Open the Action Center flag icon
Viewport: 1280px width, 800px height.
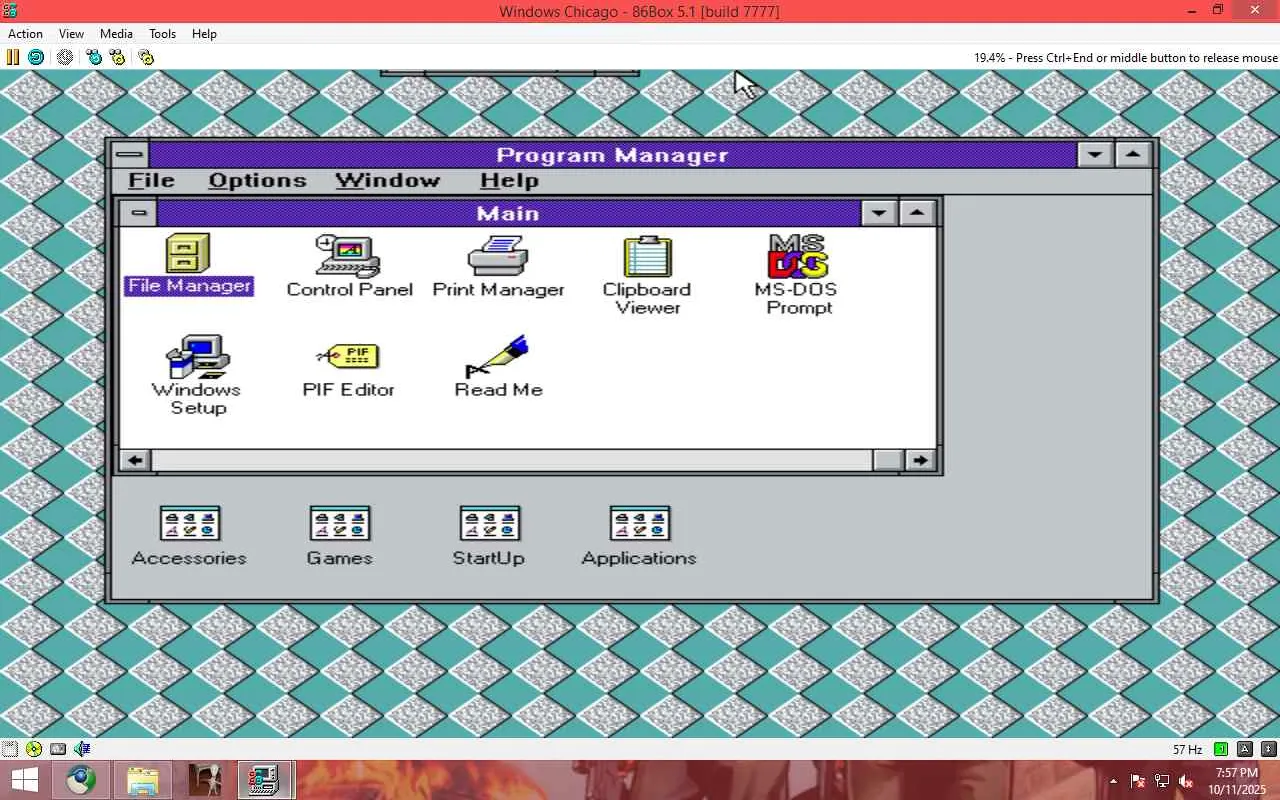click(x=1138, y=780)
